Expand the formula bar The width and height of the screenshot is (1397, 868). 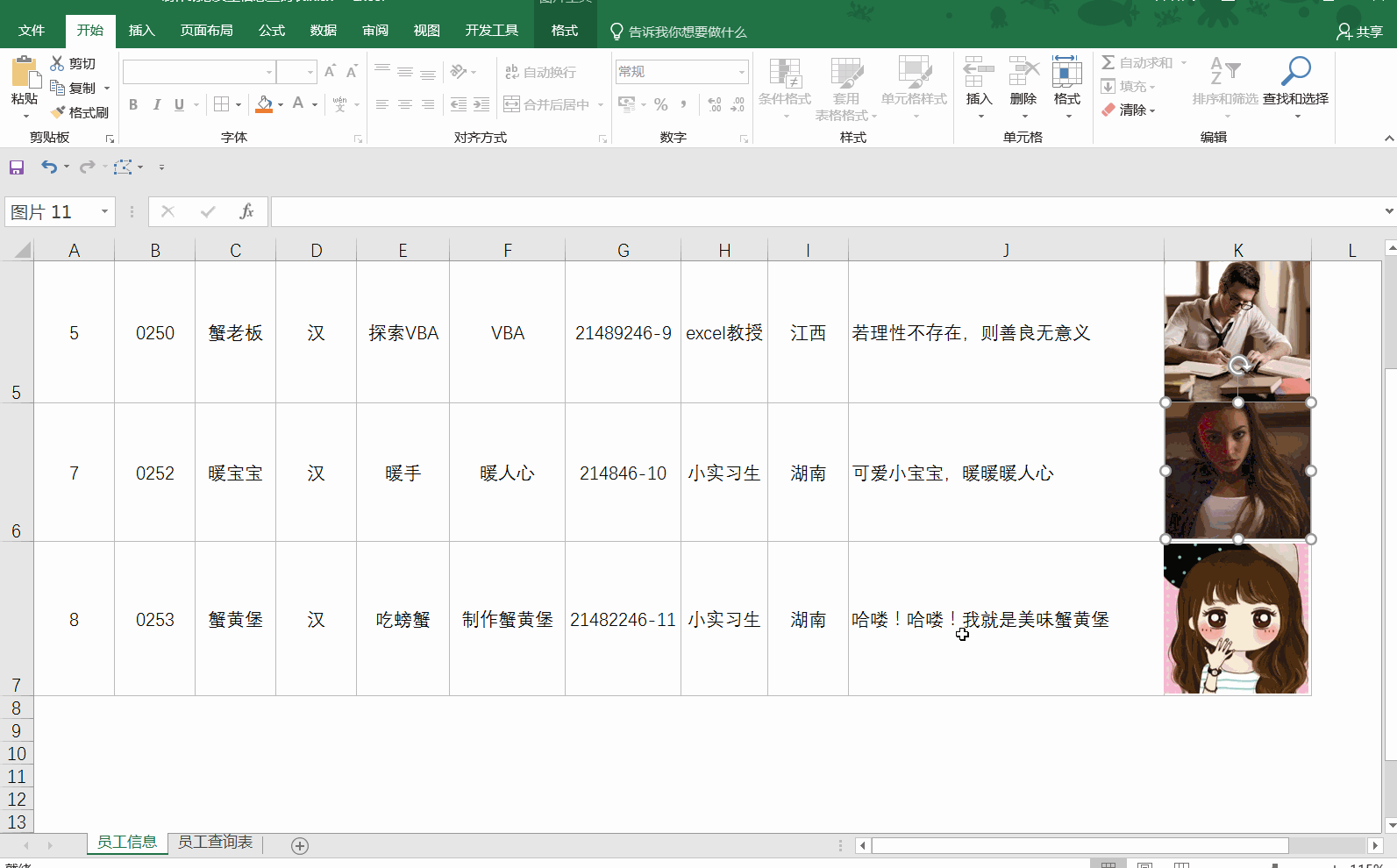coord(1389,211)
